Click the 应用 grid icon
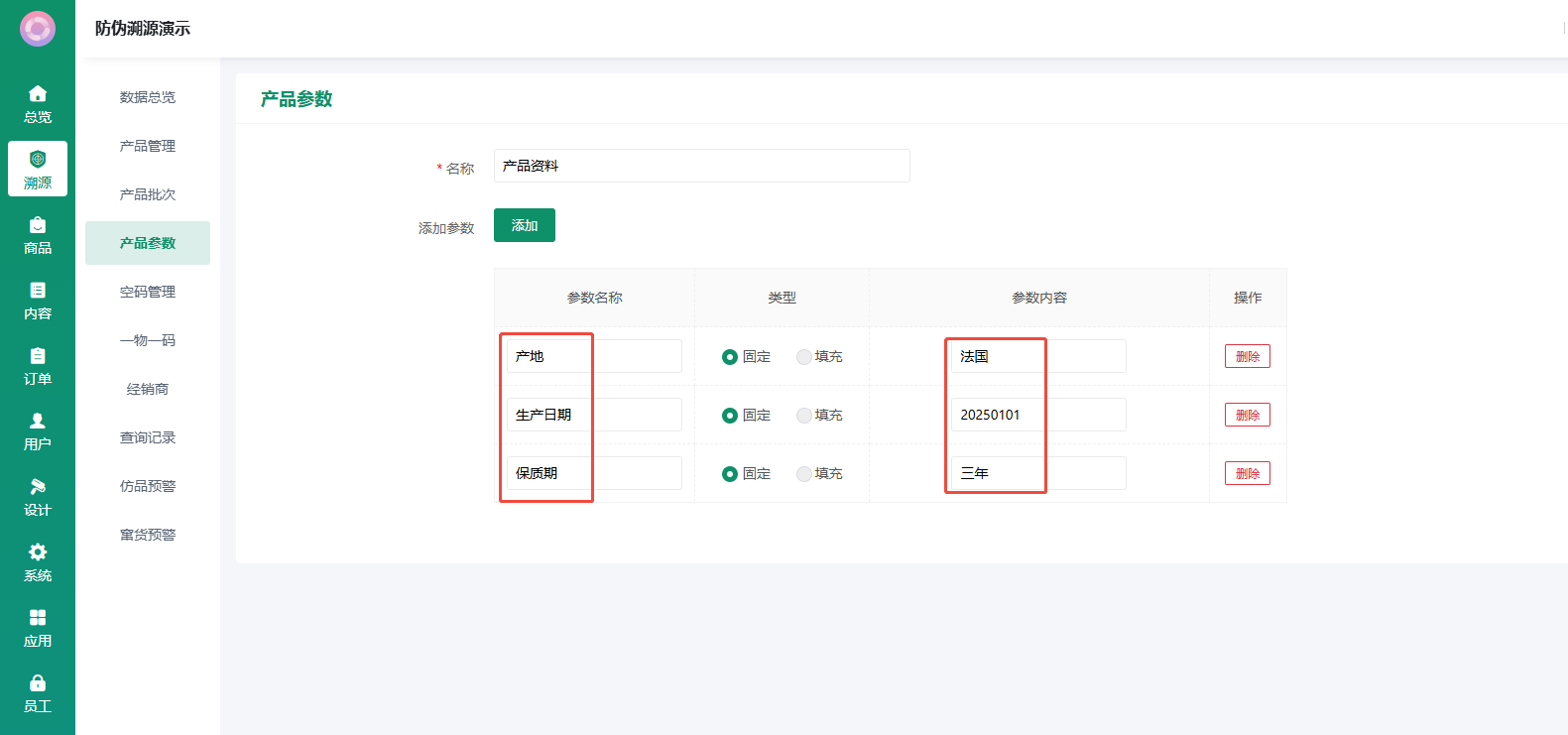The width and height of the screenshot is (1568, 735). pyautogui.click(x=38, y=618)
